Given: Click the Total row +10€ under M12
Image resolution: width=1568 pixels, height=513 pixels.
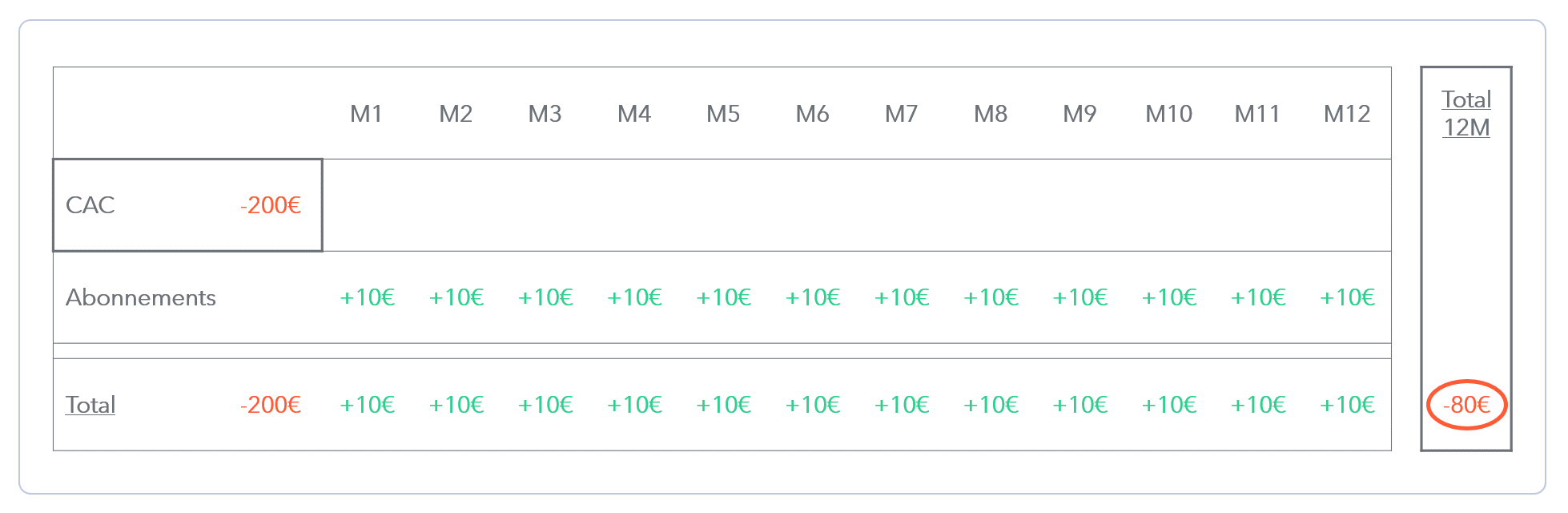Looking at the screenshot, I should click(x=1348, y=405).
